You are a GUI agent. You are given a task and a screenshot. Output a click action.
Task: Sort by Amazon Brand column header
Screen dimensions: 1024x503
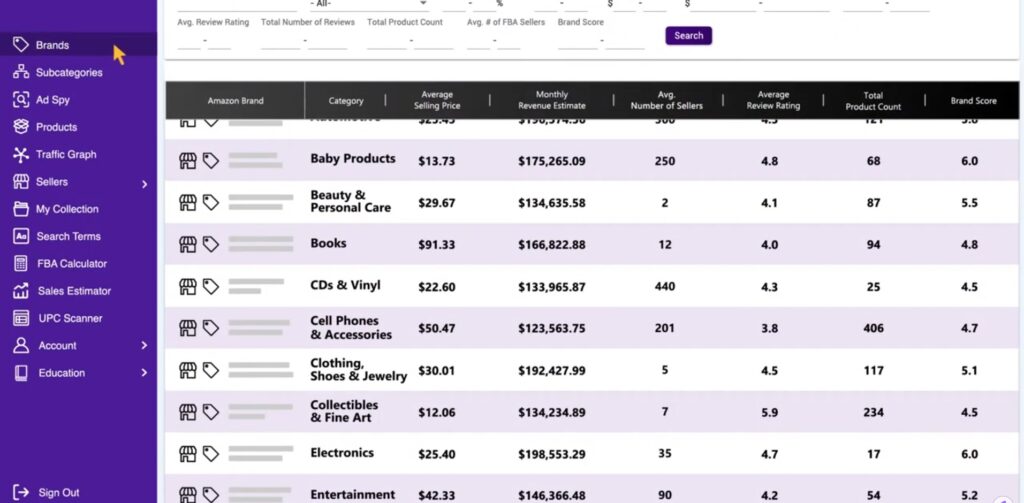[235, 101]
